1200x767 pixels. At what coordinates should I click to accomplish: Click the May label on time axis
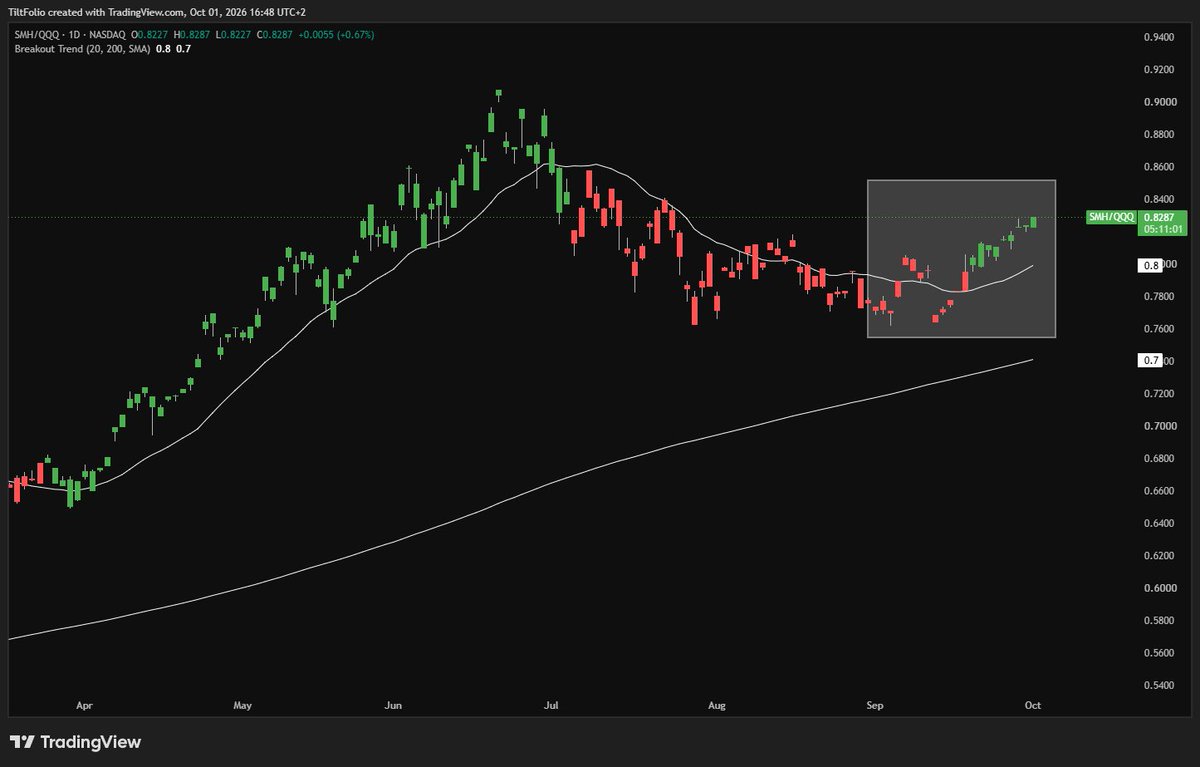(242, 706)
